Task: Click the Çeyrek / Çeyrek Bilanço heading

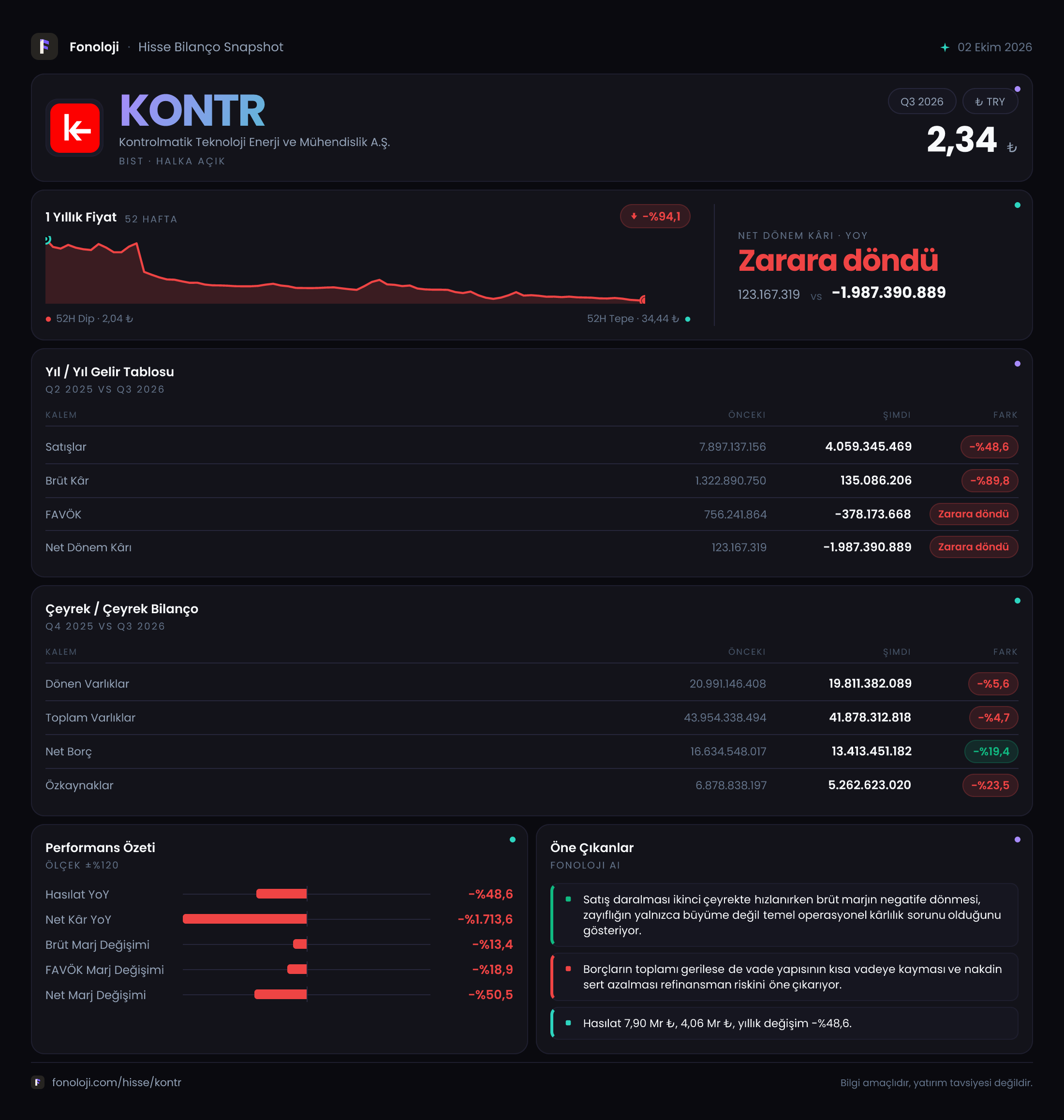Action: pos(122,609)
